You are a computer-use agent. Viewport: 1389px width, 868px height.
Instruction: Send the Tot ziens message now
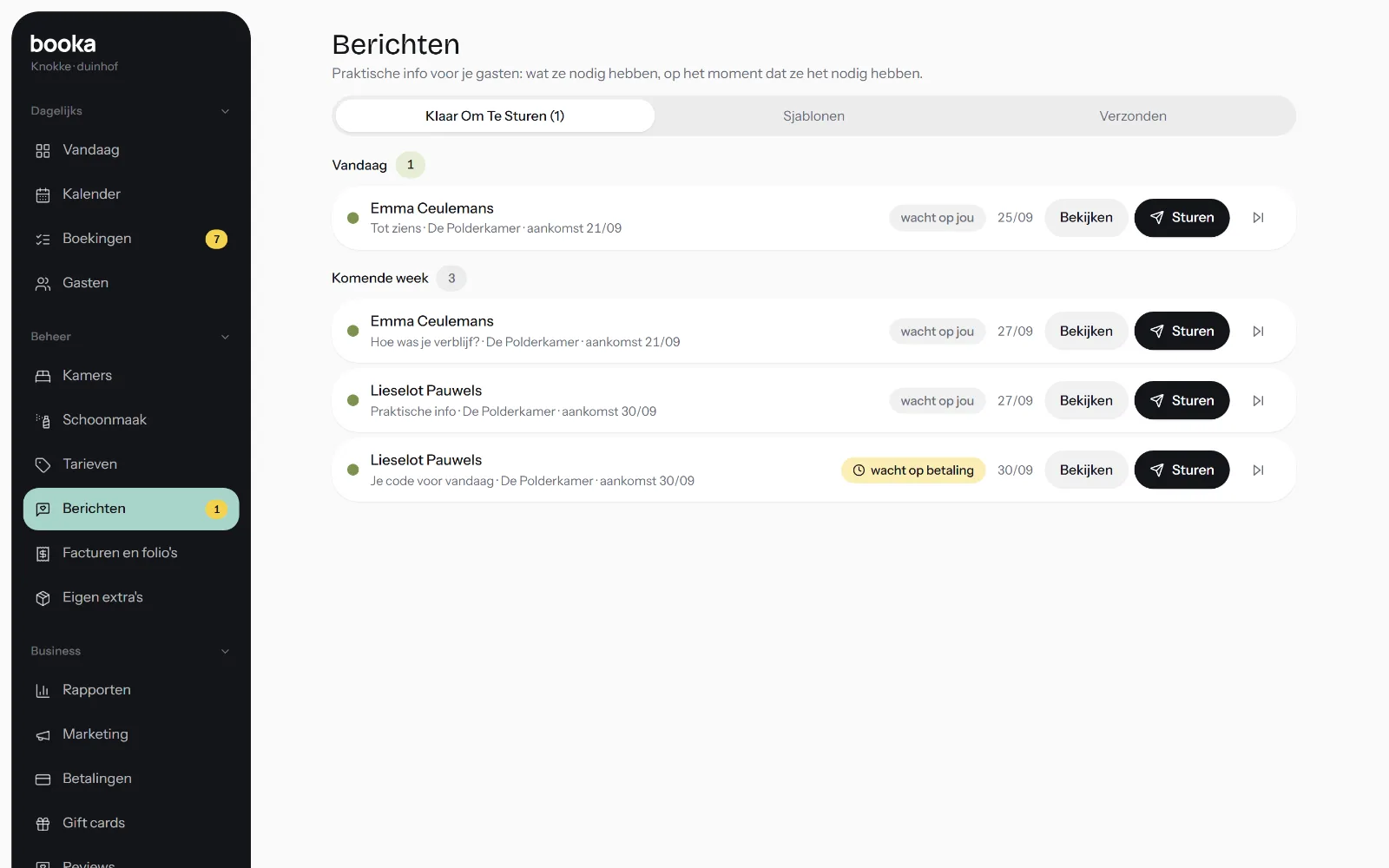tap(1182, 218)
